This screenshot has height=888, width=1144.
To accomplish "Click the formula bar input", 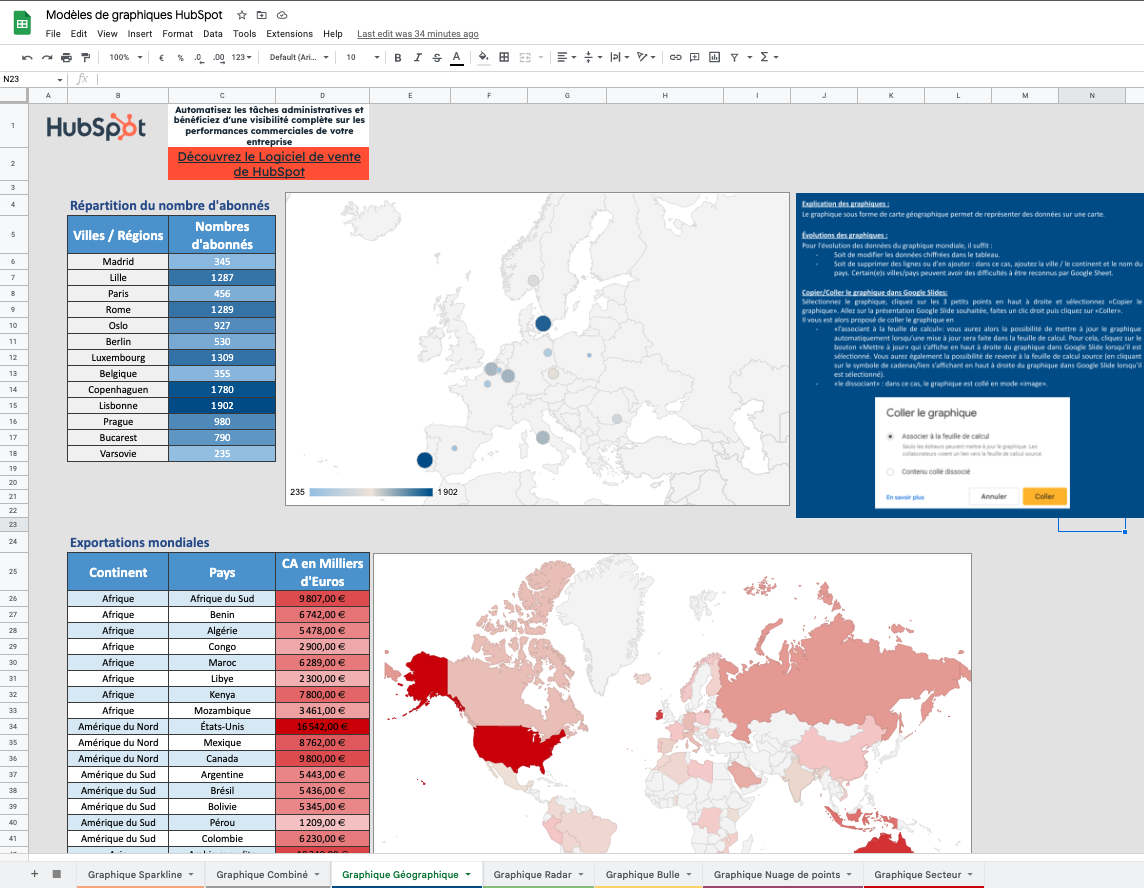I will pyautogui.click(x=619, y=79).
